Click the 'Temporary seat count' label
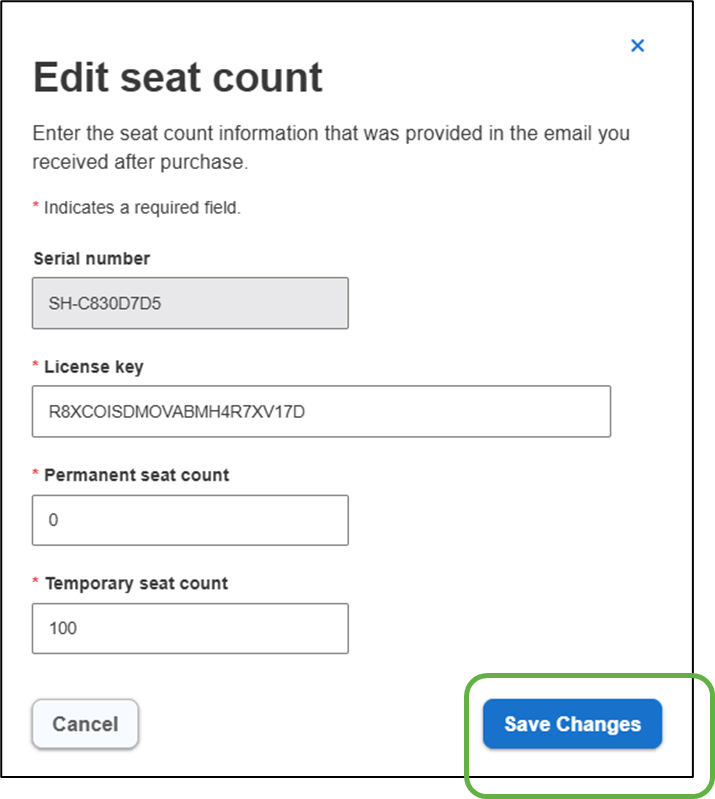 click(x=136, y=583)
